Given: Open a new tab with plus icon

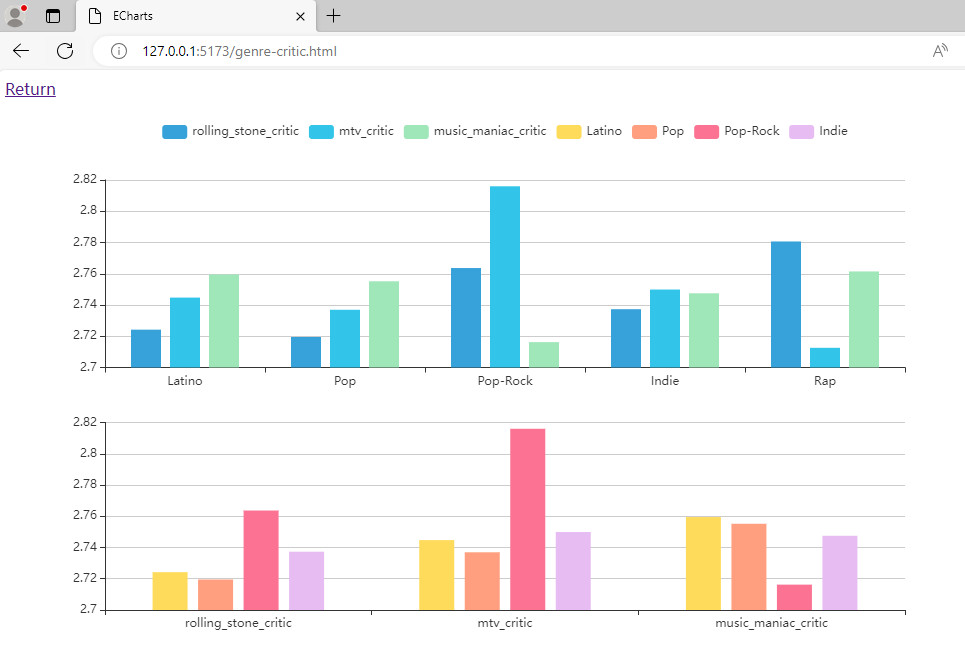Looking at the screenshot, I should [334, 16].
